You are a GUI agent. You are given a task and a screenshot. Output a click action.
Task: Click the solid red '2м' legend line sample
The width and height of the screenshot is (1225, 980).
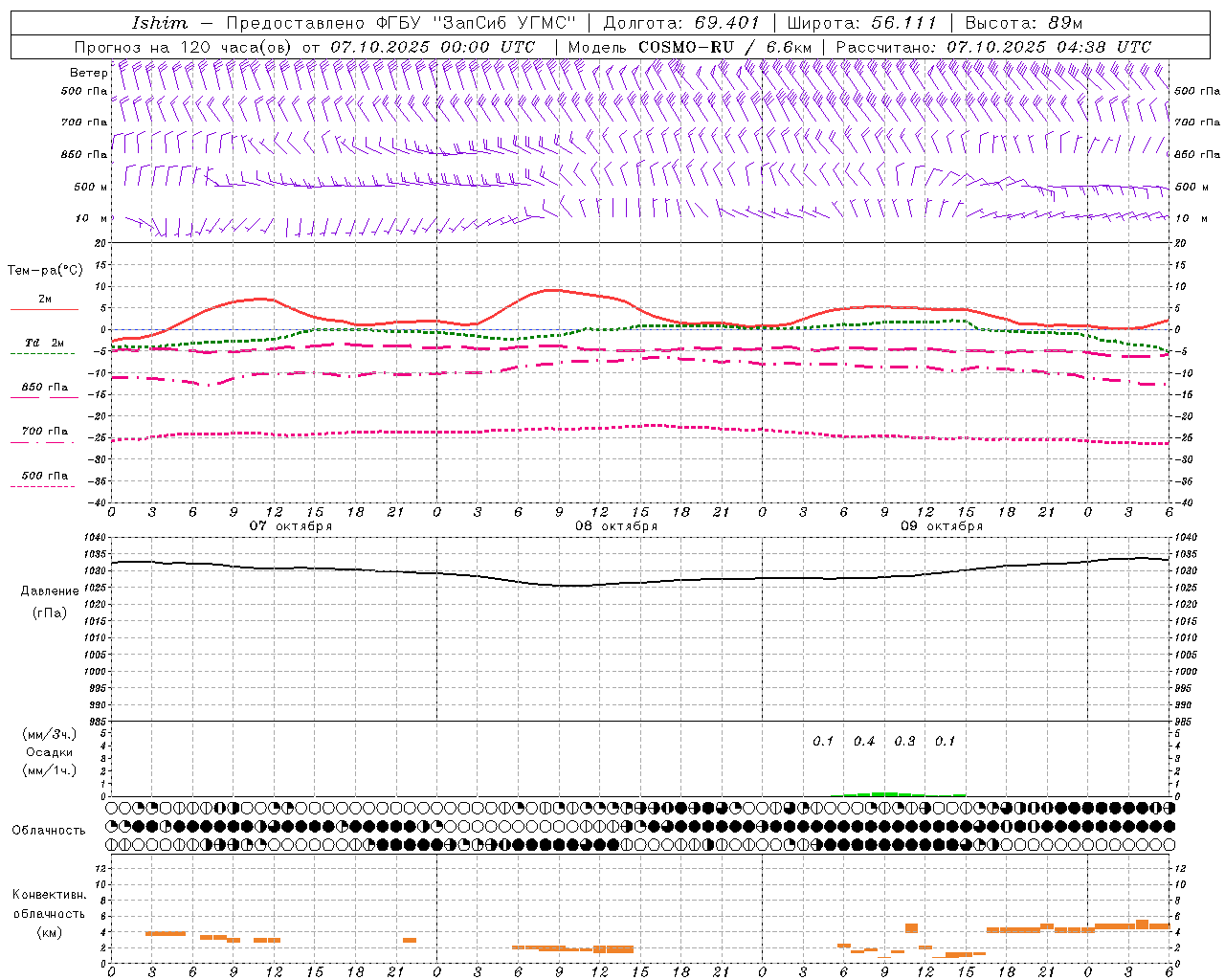pyautogui.click(x=44, y=309)
